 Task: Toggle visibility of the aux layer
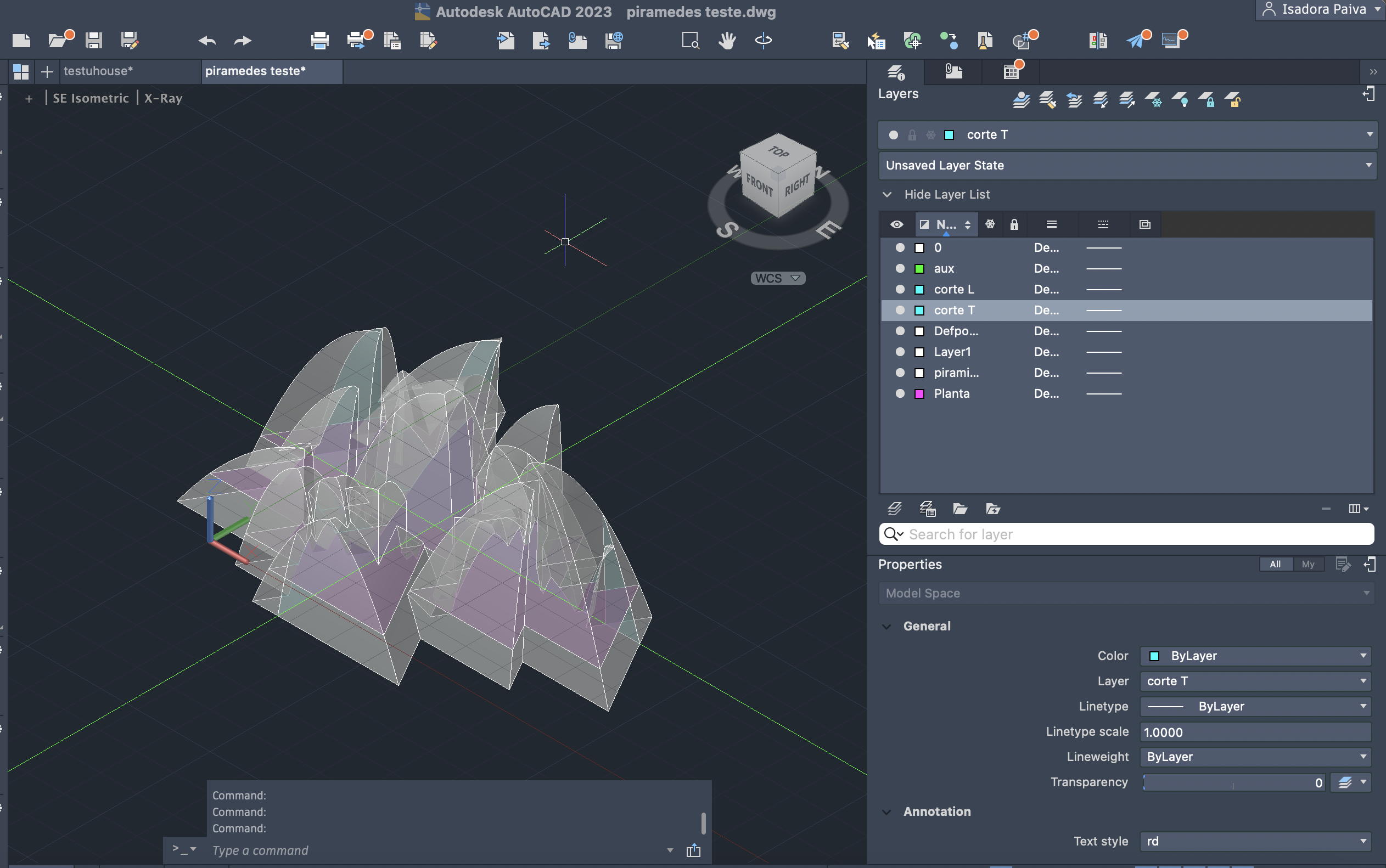(900, 268)
